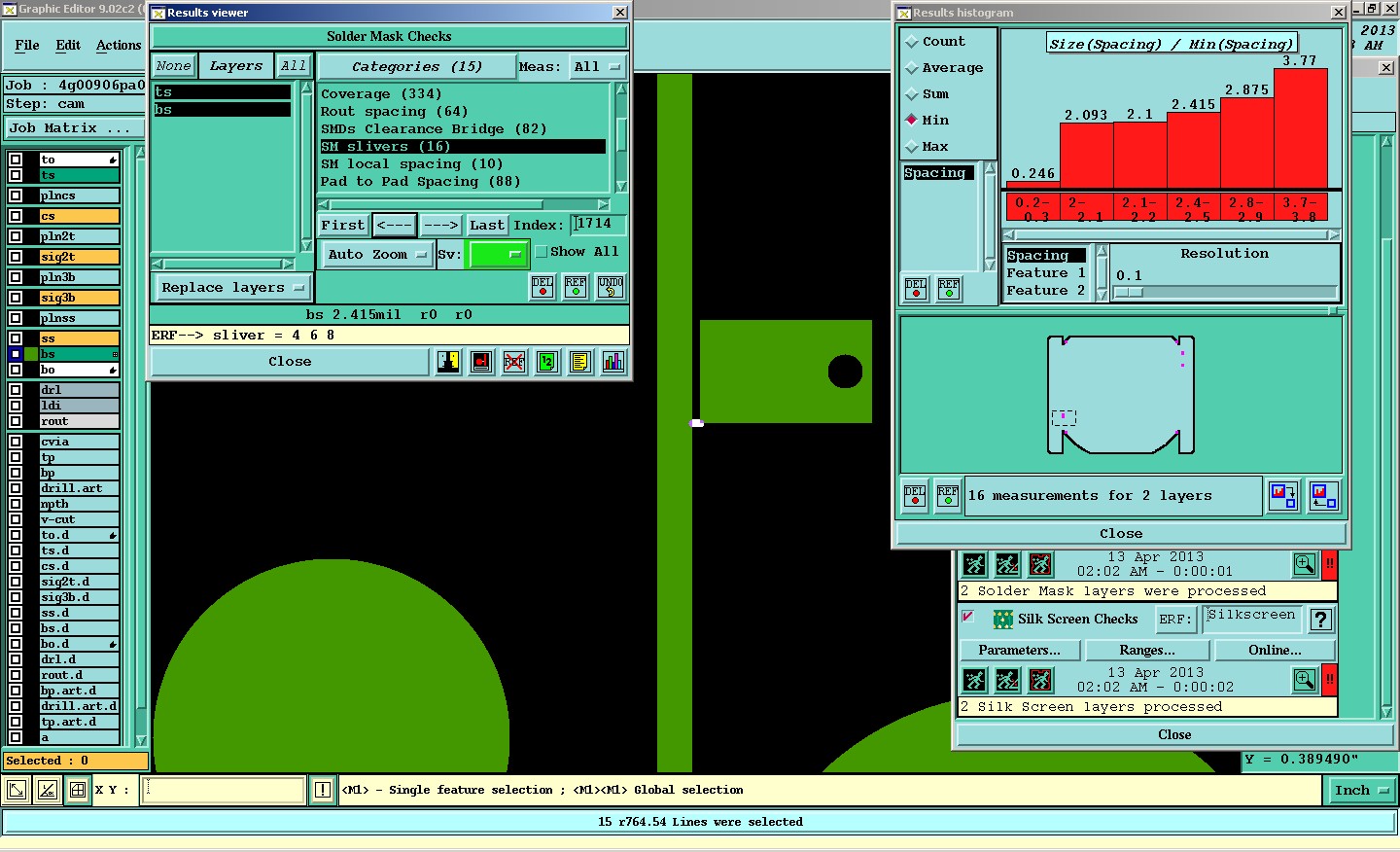Click REF icon below Spacing list in histogram
The width and height of the screenshot is (1400, 852).
pyautogui.click(x=949, y=289)
